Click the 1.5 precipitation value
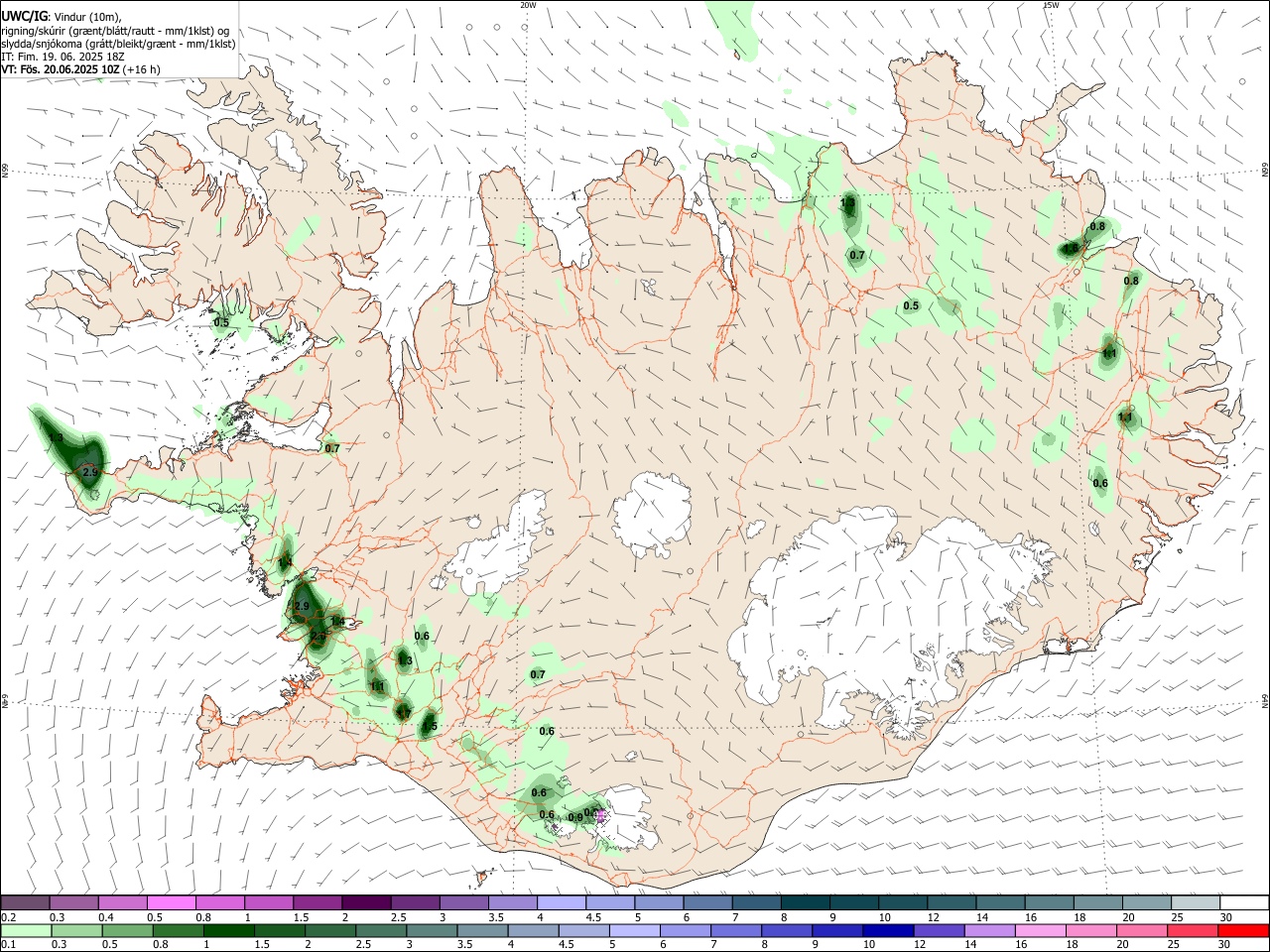Screen dimensions: 1270x952 (429, 726)
